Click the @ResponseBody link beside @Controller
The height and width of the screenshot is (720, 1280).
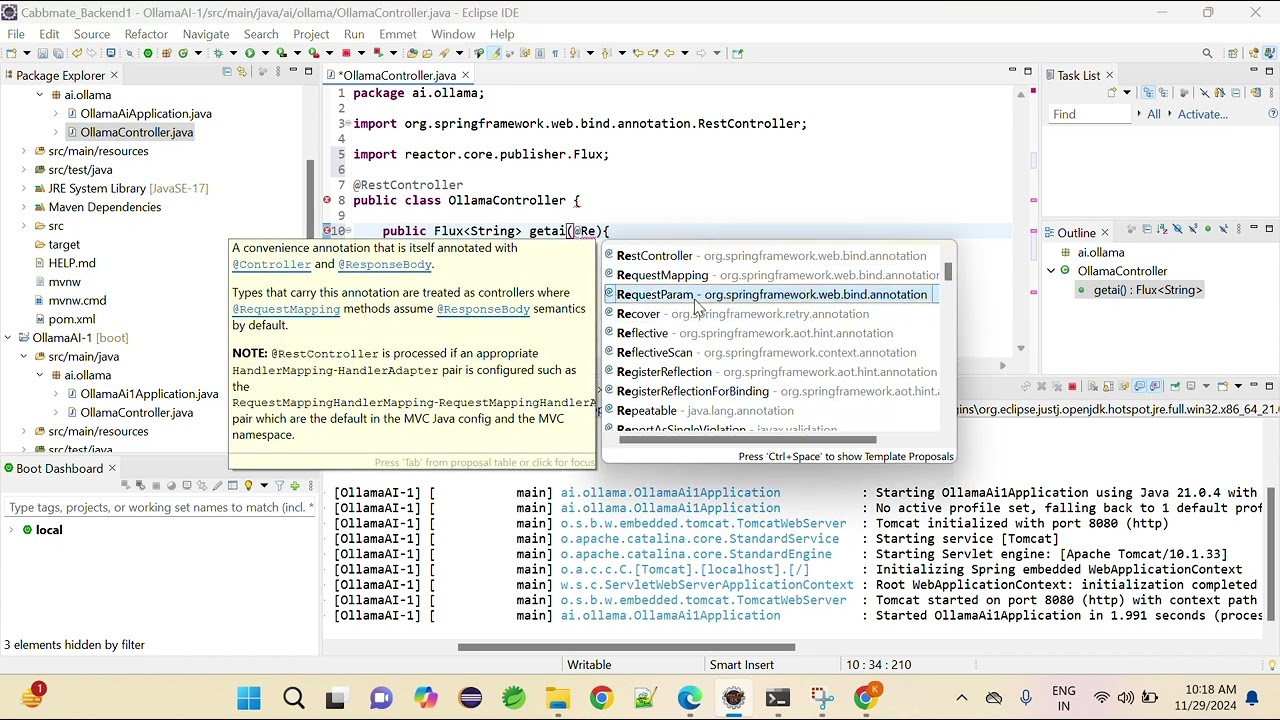click(385, 265)
